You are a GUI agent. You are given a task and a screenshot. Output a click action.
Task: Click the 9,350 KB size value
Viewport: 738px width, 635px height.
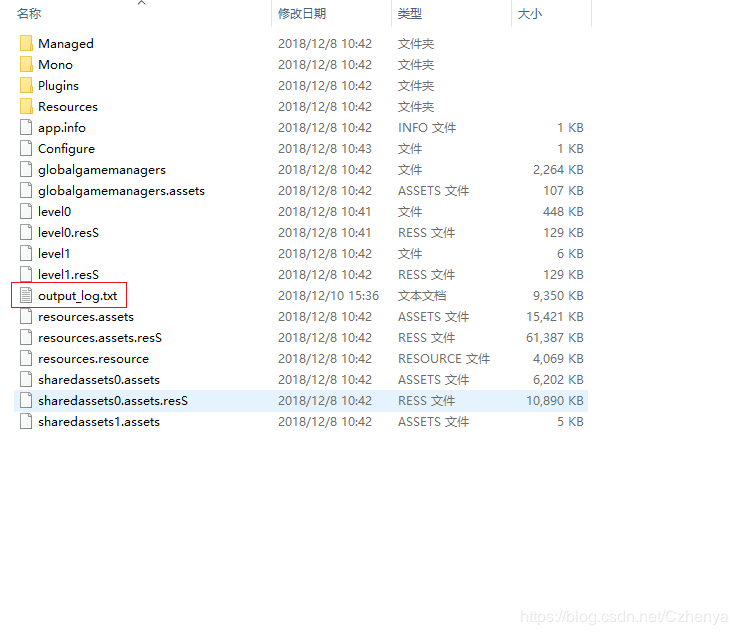click(558, 296)
